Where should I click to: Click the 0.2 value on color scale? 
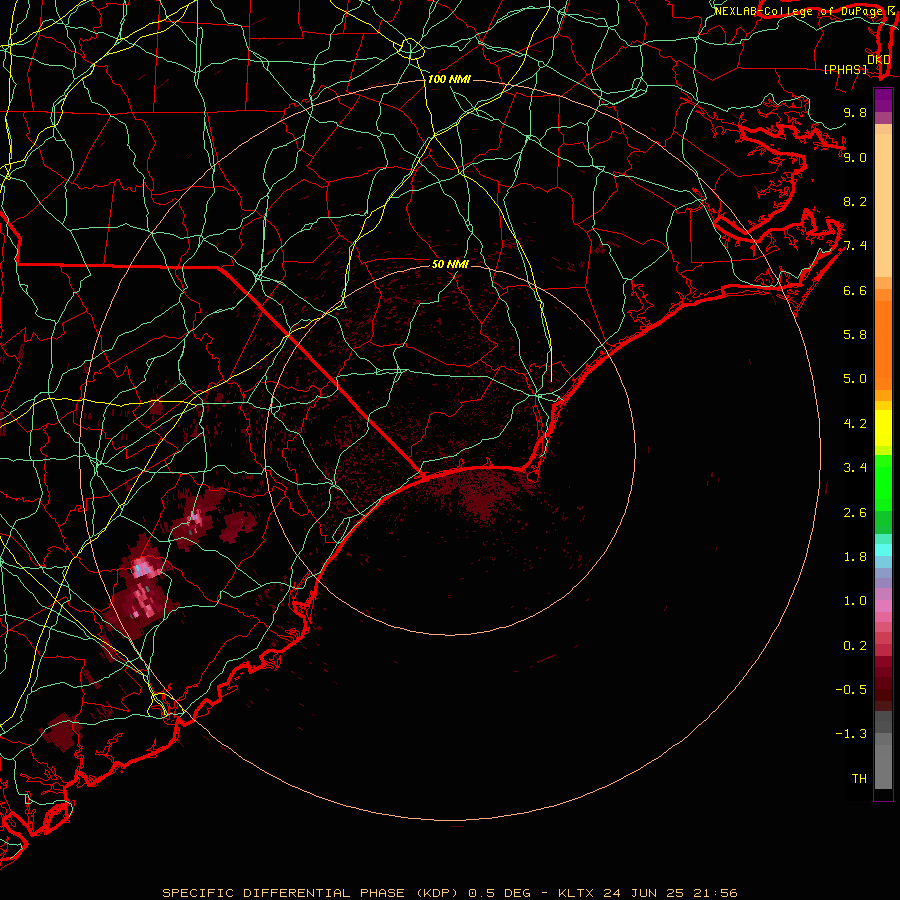click(855, 646)
